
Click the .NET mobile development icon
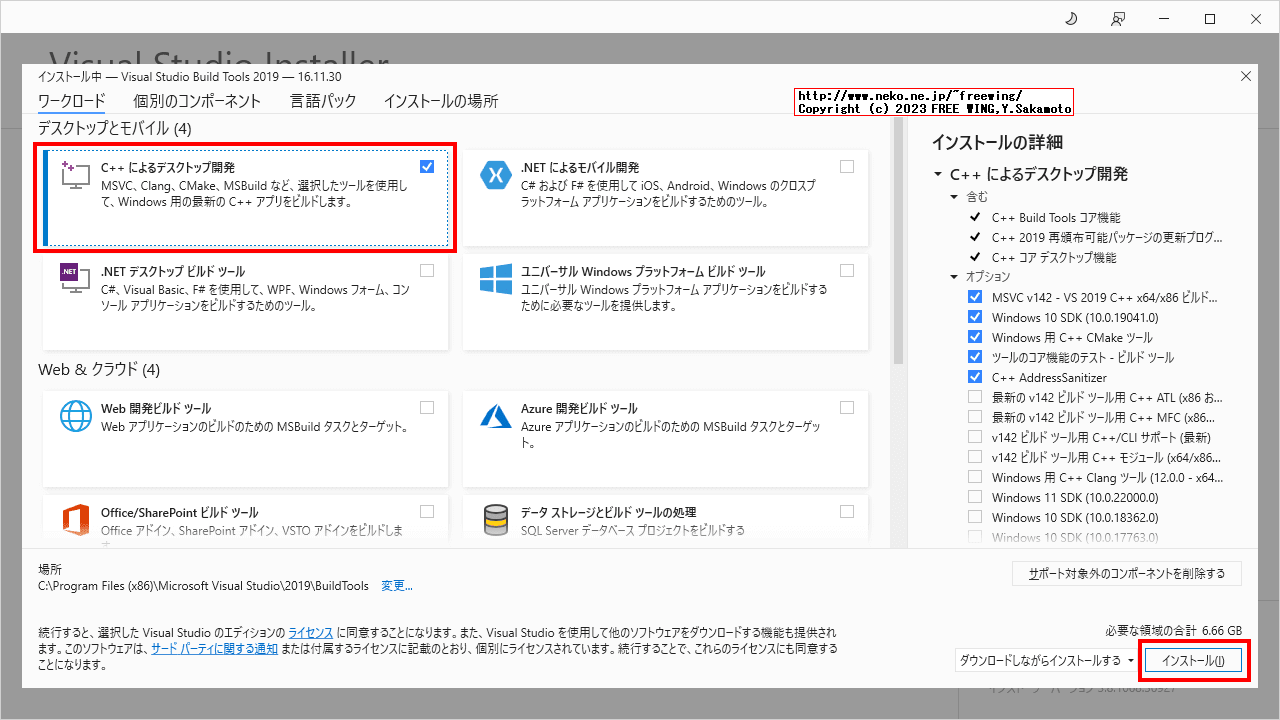pyautogui.click(x=496, y=175)
